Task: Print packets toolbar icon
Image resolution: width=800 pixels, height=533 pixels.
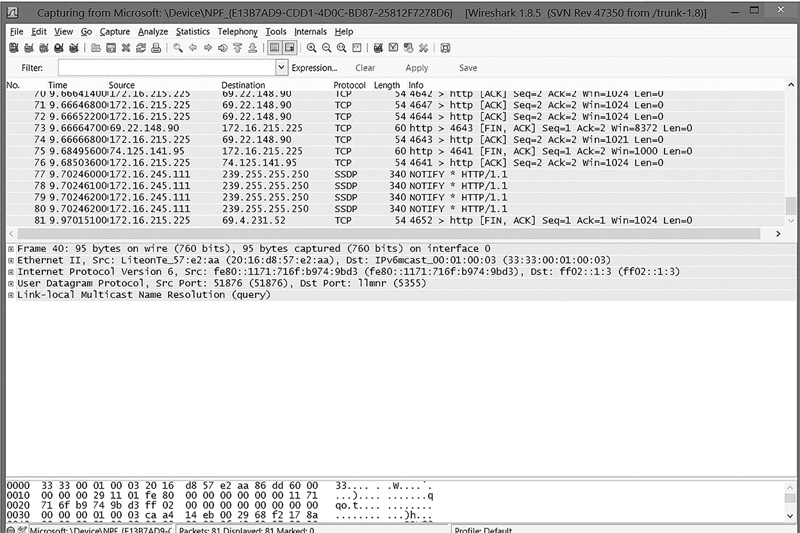Action: point(156,48)
